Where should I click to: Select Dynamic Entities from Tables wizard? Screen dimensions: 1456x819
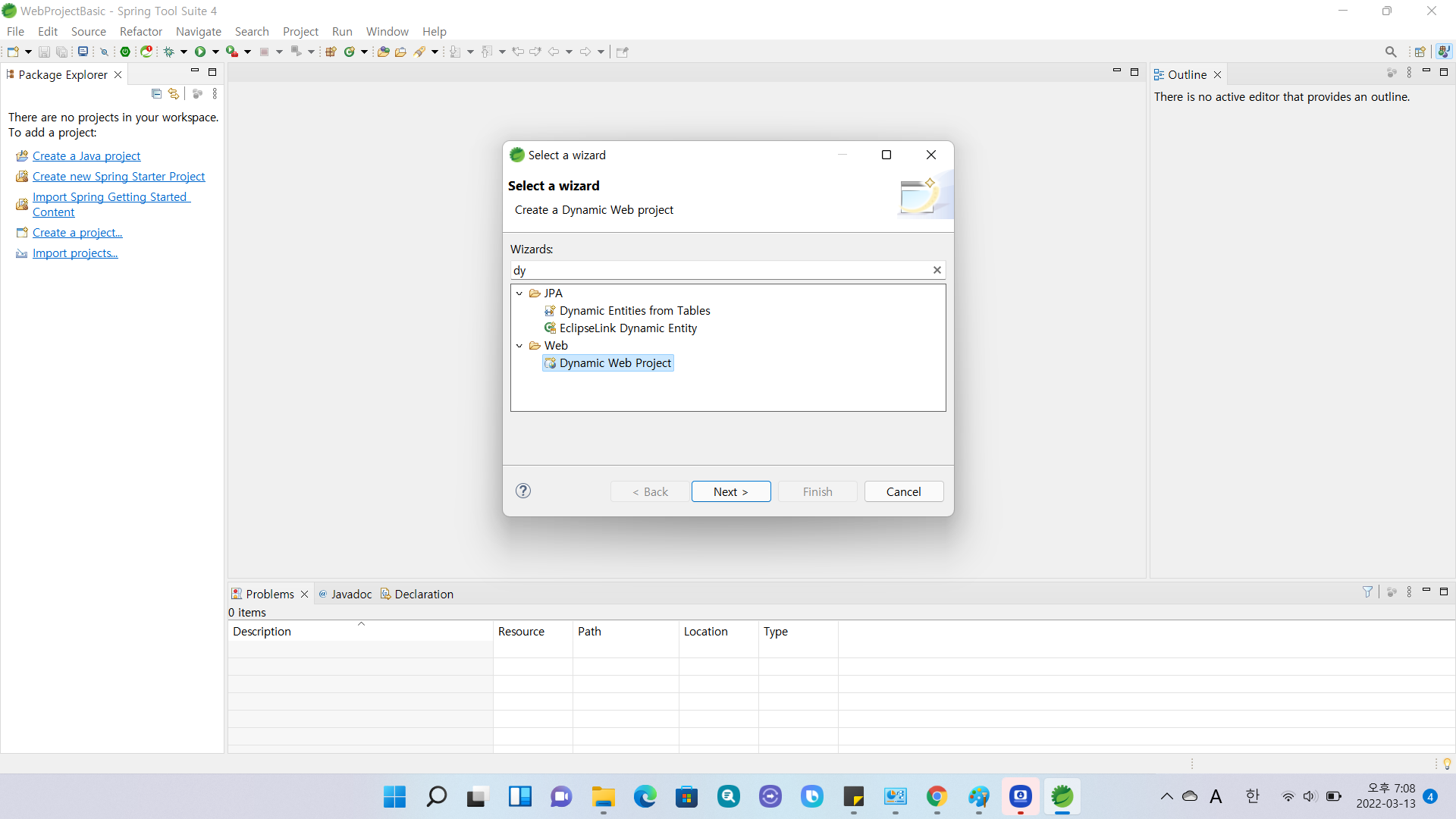(x=634, y=311)
